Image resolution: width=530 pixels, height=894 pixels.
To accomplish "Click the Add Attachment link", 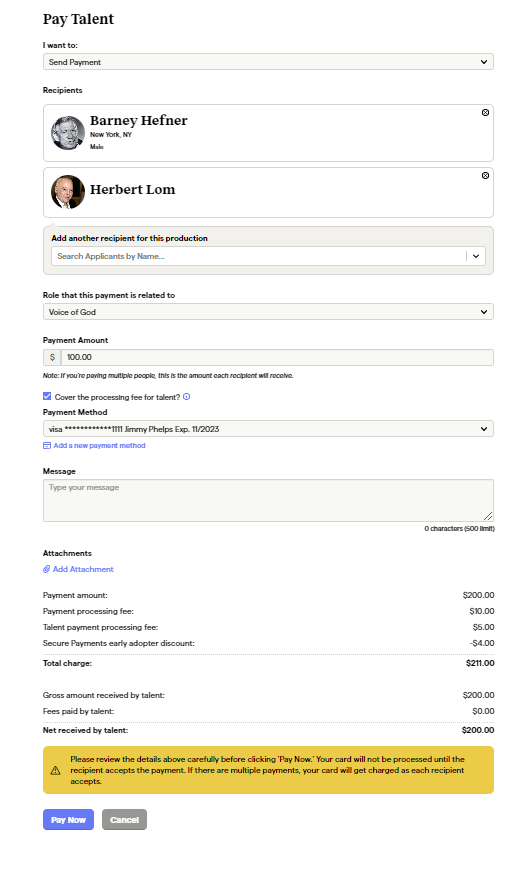I will tap(83, 569).
